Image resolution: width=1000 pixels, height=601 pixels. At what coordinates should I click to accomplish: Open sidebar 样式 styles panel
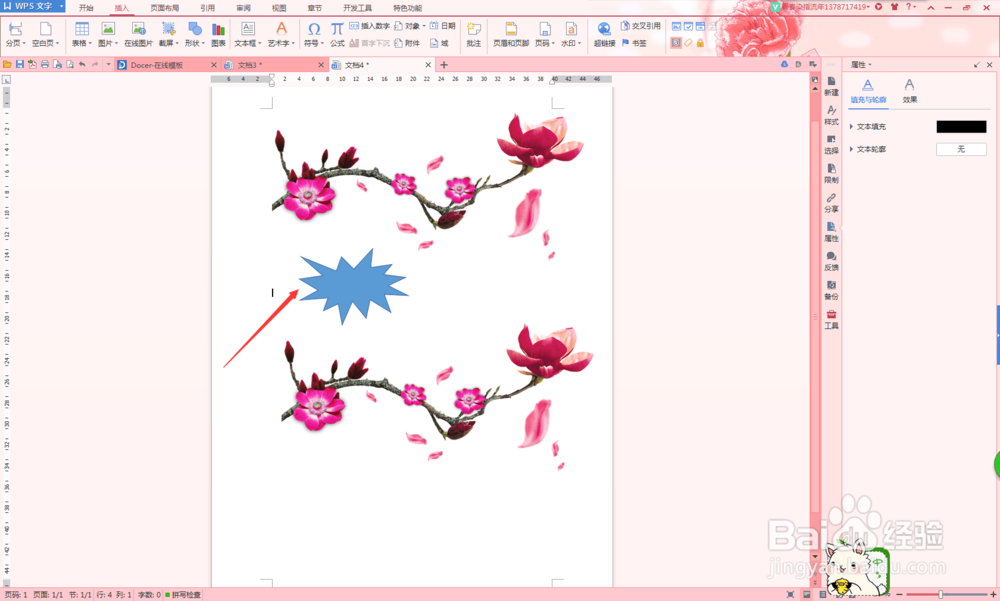coord(831,115)
